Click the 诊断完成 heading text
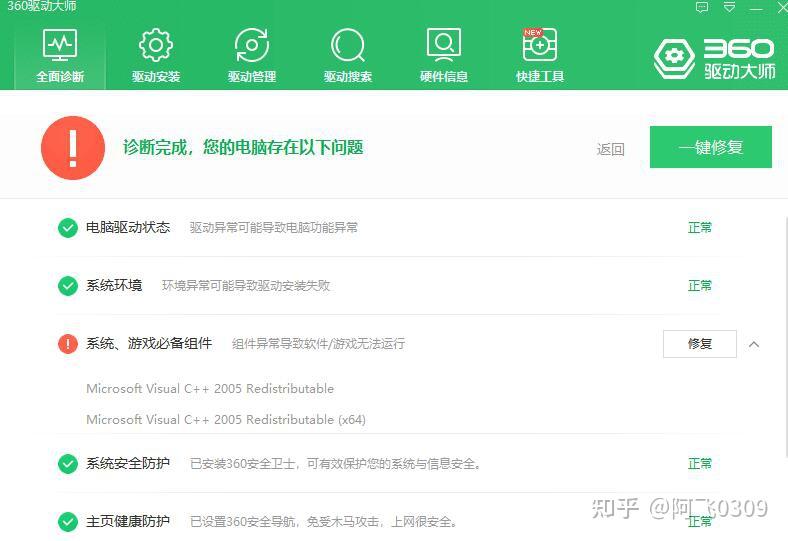This screenshot has height=541, width=788. click(243, 148)
